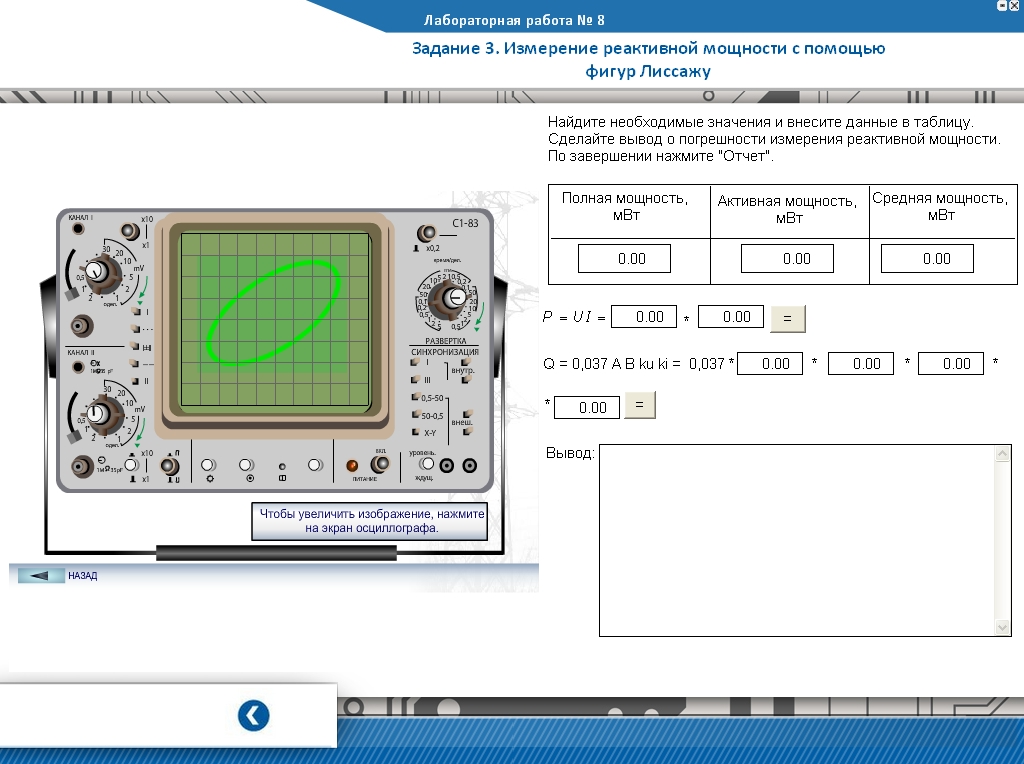Turn the Channel II volts/div knob
This screenshot has width=1024, height=764.
click(x=97, y=413)
